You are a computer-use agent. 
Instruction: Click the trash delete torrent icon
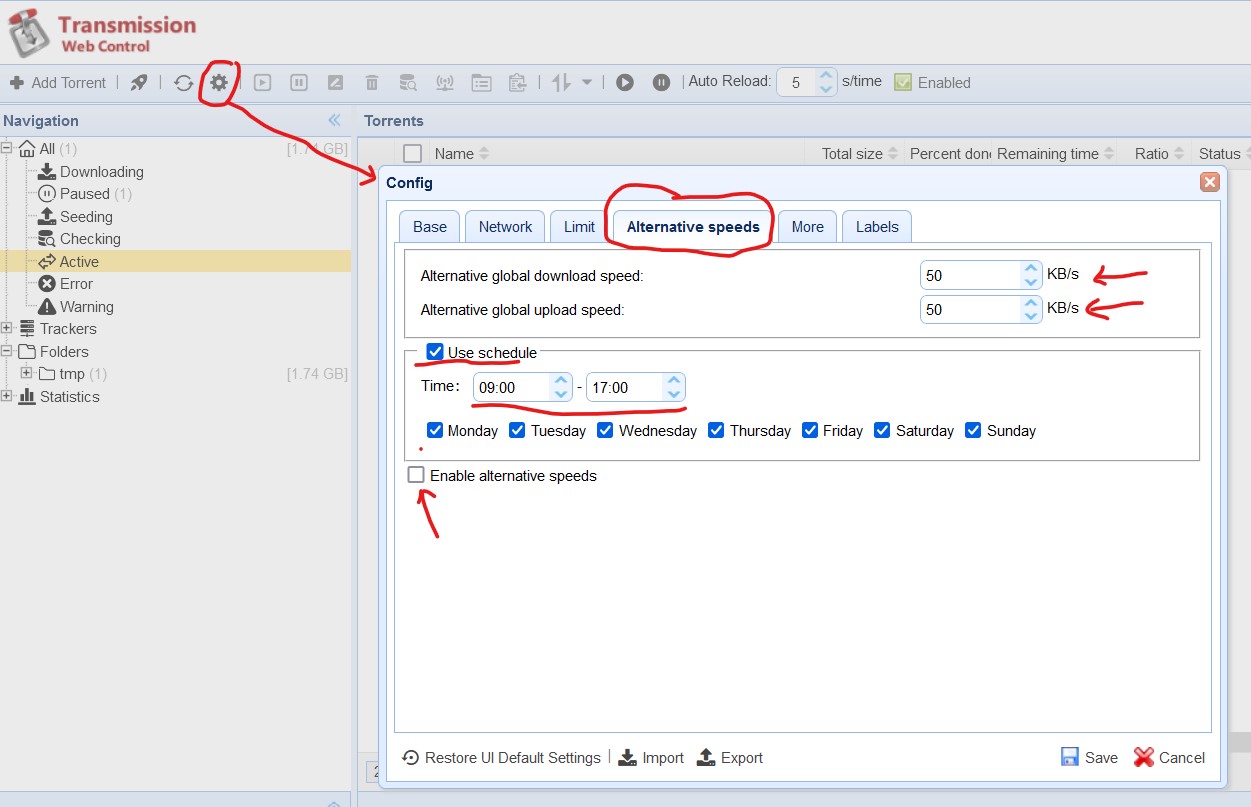coord(371,83)
